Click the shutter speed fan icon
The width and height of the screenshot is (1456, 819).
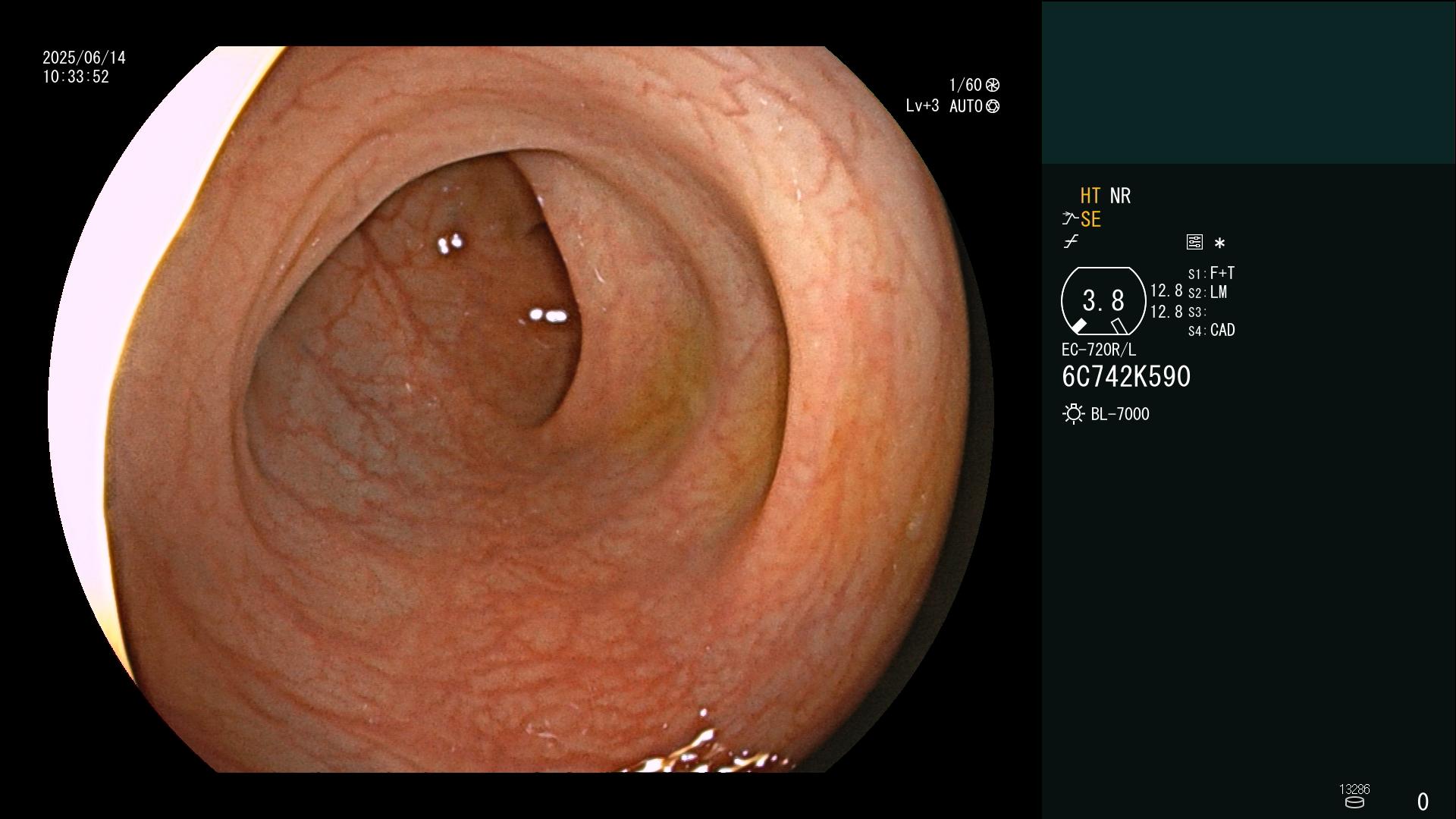(993, 85)
